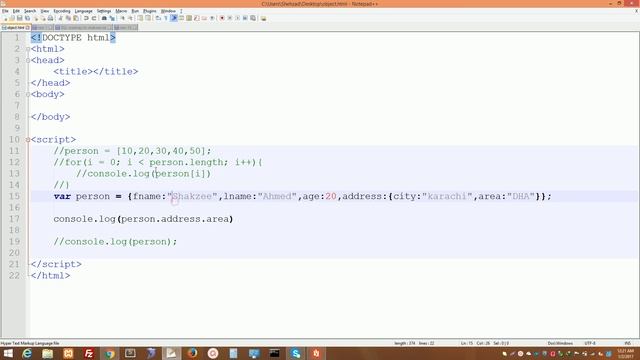This screenshot has width=640, height=360.
Task: Click the Save All toolbar icon
Action: [x=27, y=18]
